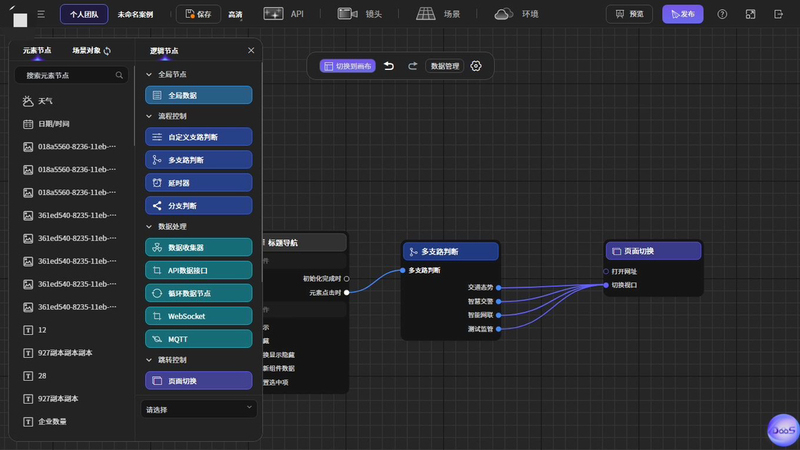Click the DaaS floating logo button

(x=782, y=428)
